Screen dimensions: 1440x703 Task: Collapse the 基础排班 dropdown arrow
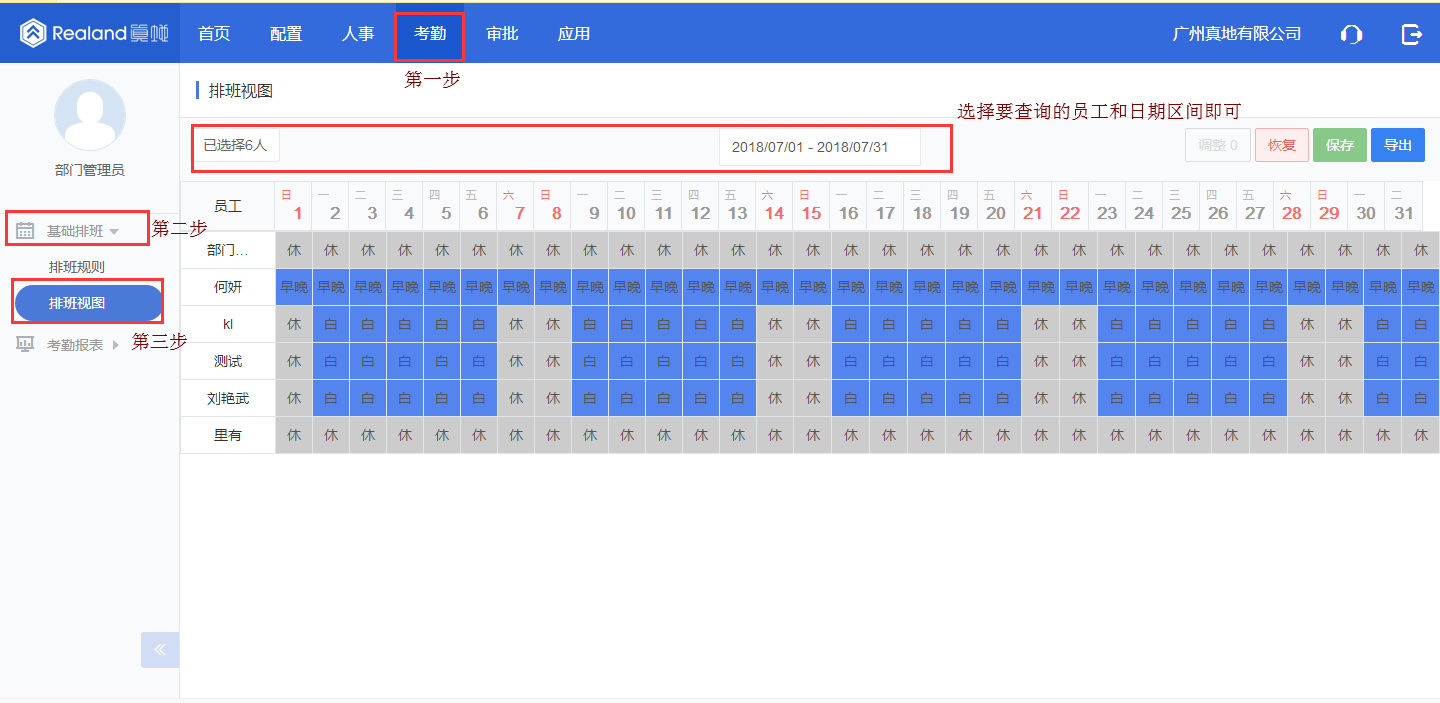(x=114, y=232)
